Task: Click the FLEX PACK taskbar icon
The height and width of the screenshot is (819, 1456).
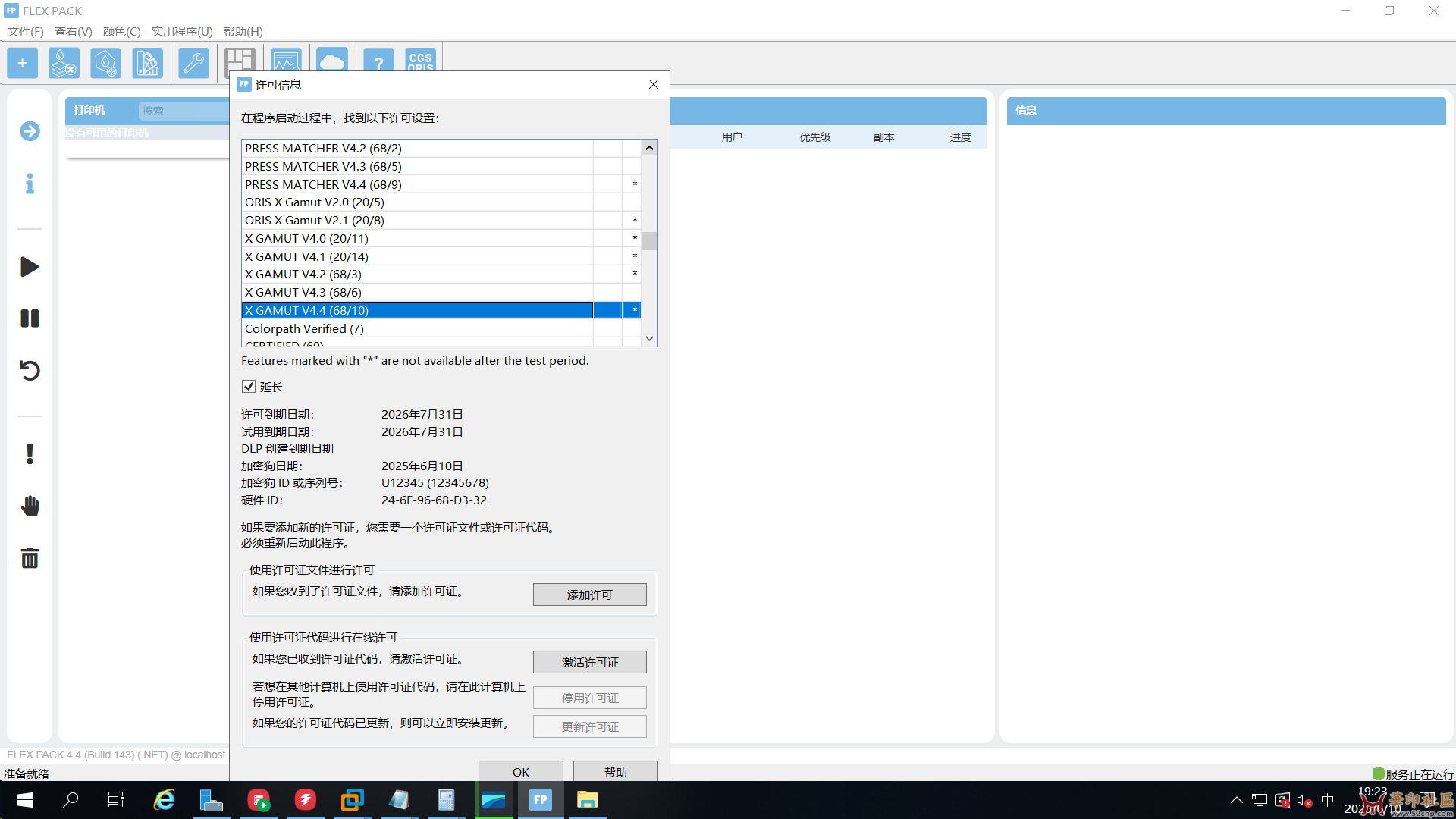Action: tap(540, 800)
